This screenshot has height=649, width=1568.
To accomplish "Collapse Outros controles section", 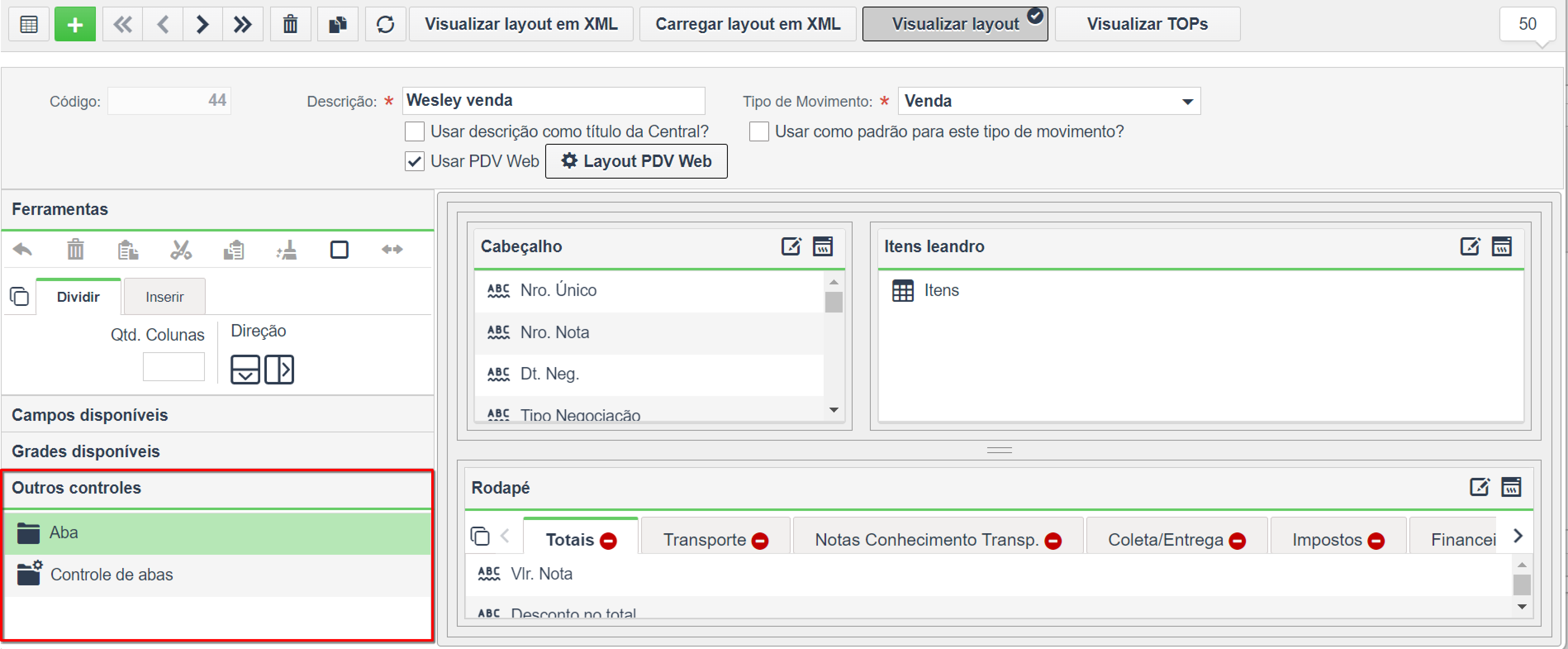I will coord(217,488).
